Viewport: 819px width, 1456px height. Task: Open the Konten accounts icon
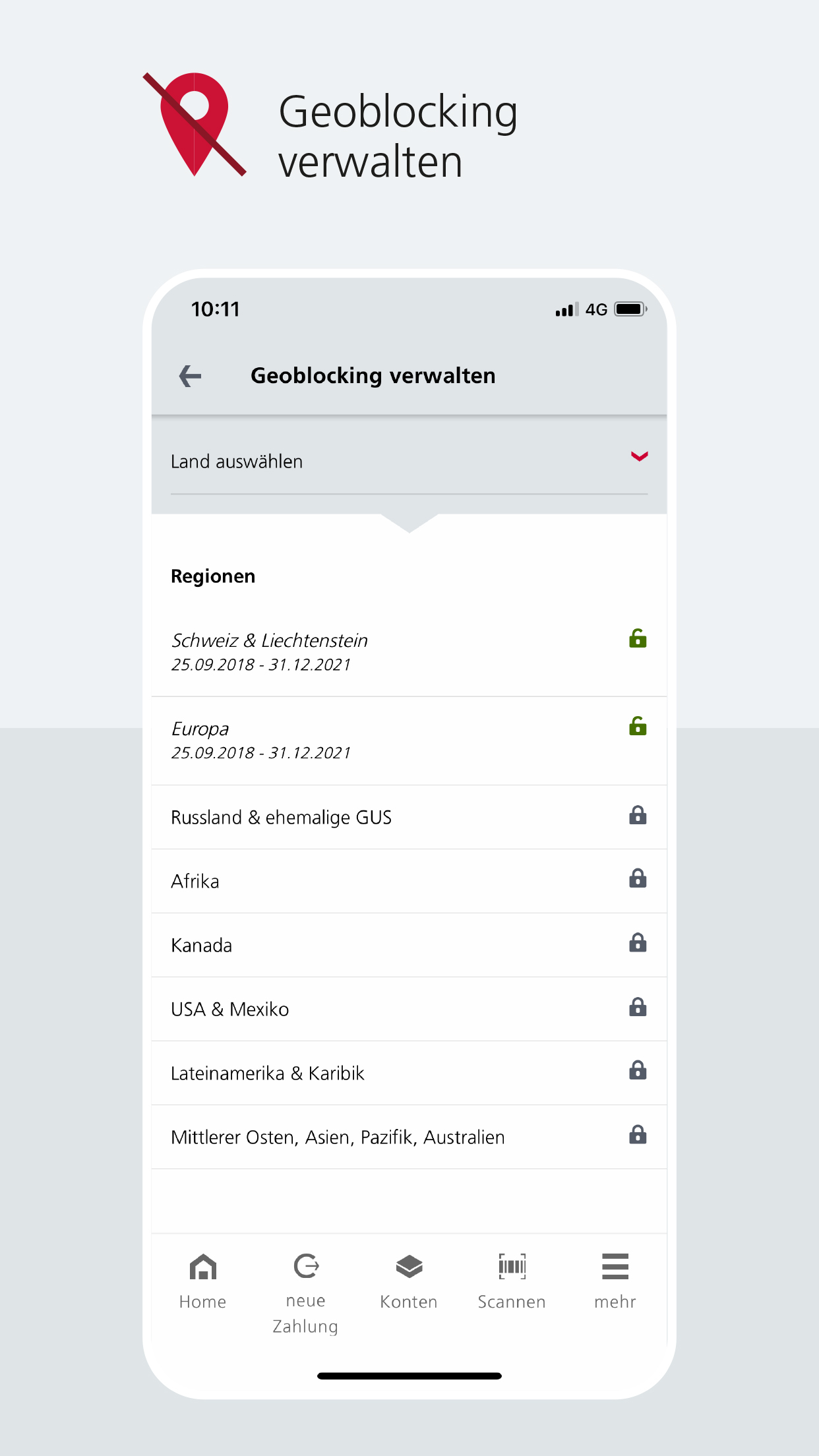[x=409, y=1266]
